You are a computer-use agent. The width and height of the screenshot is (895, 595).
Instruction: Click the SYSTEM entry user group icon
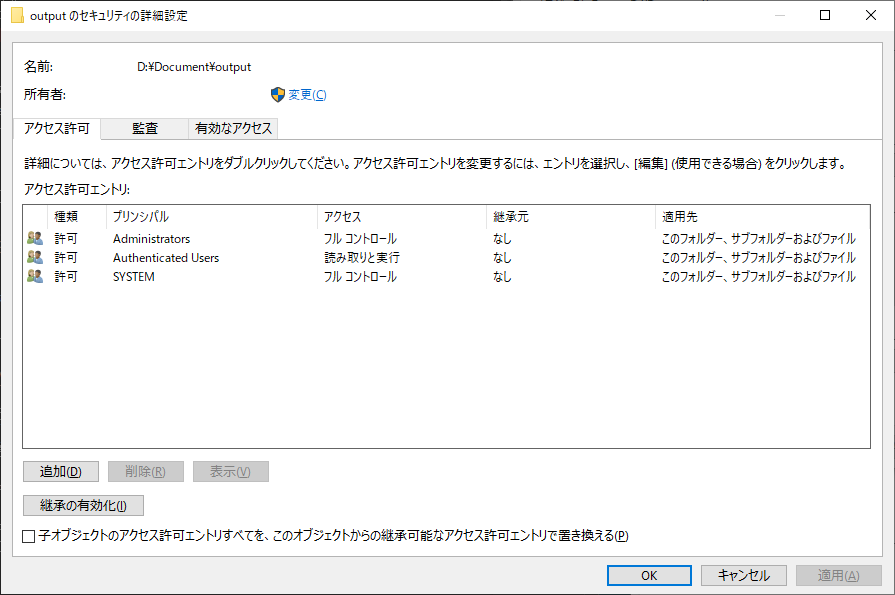35,277
